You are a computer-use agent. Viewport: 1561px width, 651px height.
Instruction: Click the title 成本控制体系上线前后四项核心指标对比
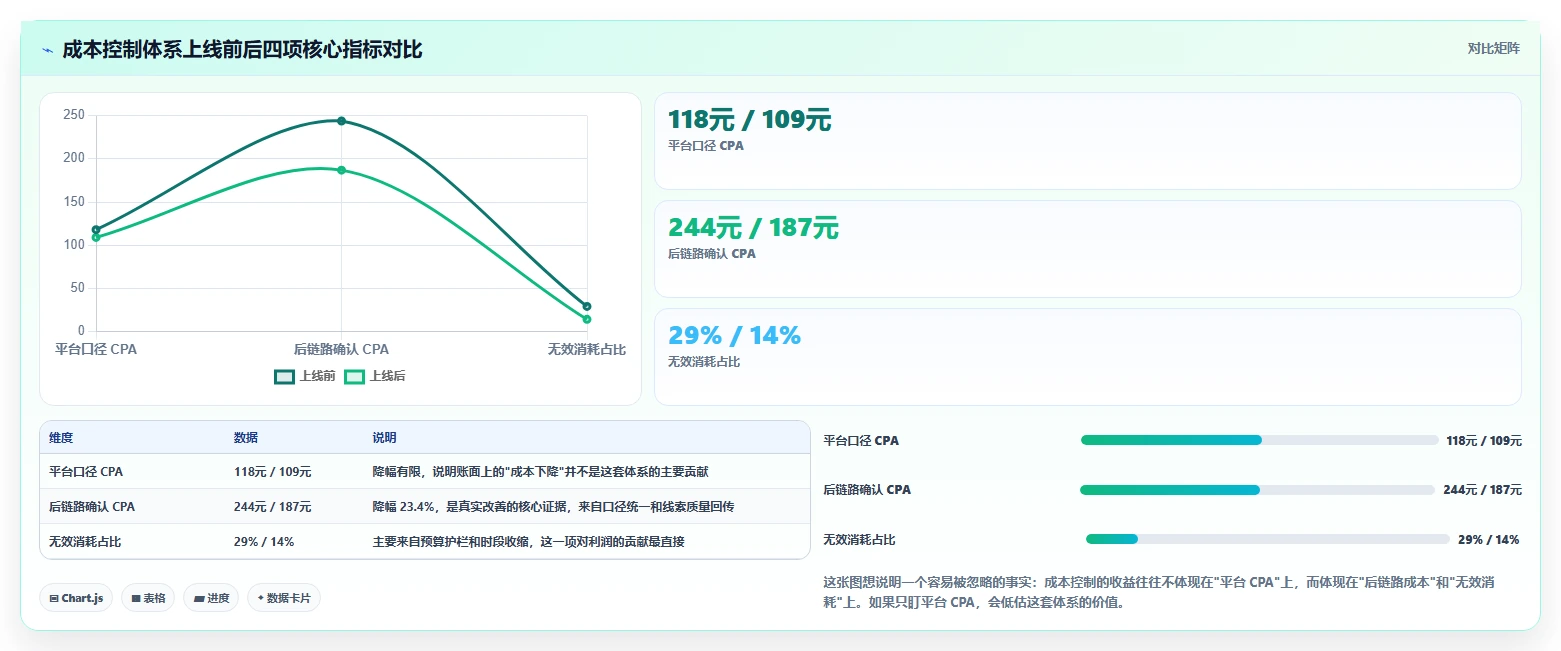[242, 49]
